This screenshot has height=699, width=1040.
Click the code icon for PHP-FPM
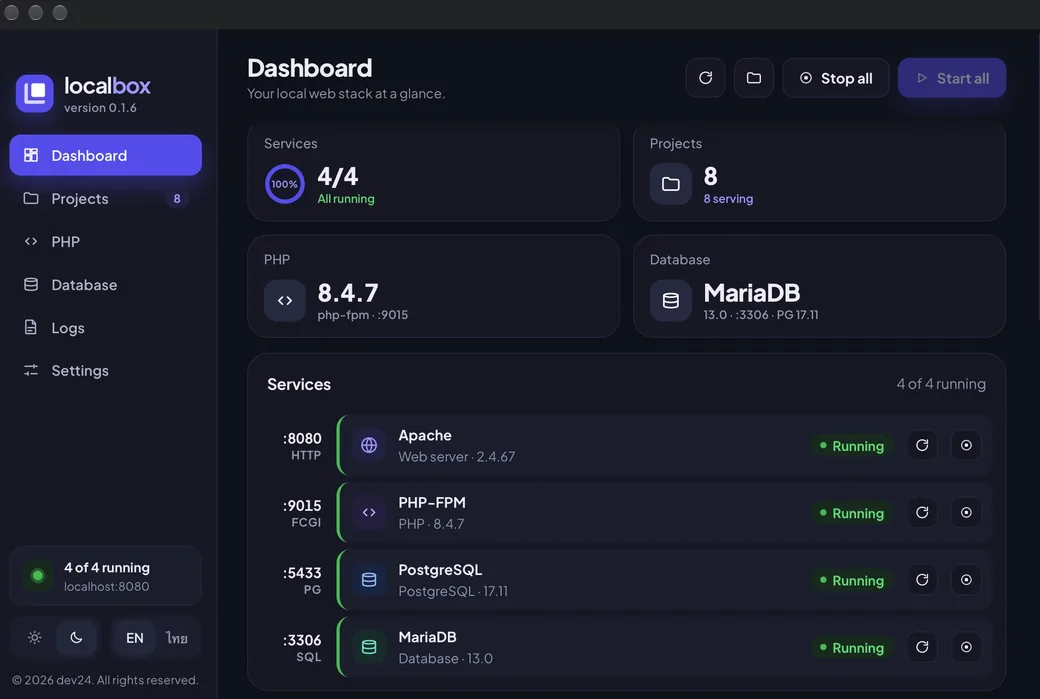369,513
